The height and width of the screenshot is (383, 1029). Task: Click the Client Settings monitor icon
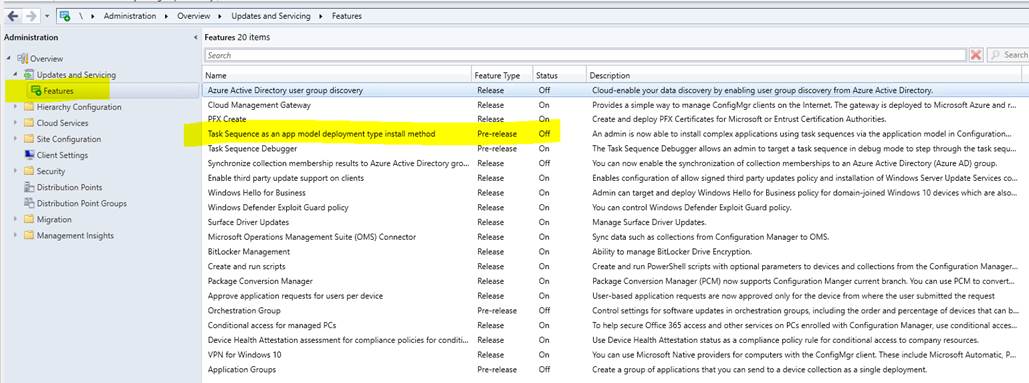coord(29,155)
